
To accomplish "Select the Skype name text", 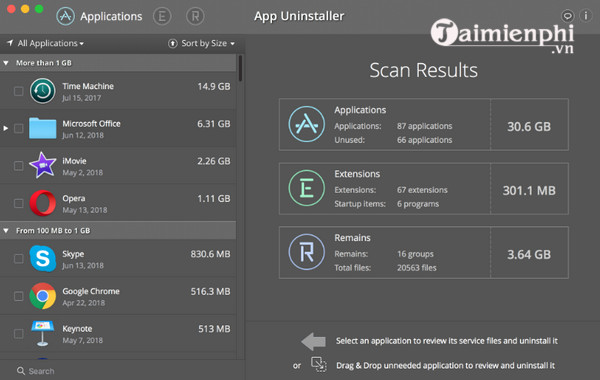I will pyautogui.click(x=73, y=254).
